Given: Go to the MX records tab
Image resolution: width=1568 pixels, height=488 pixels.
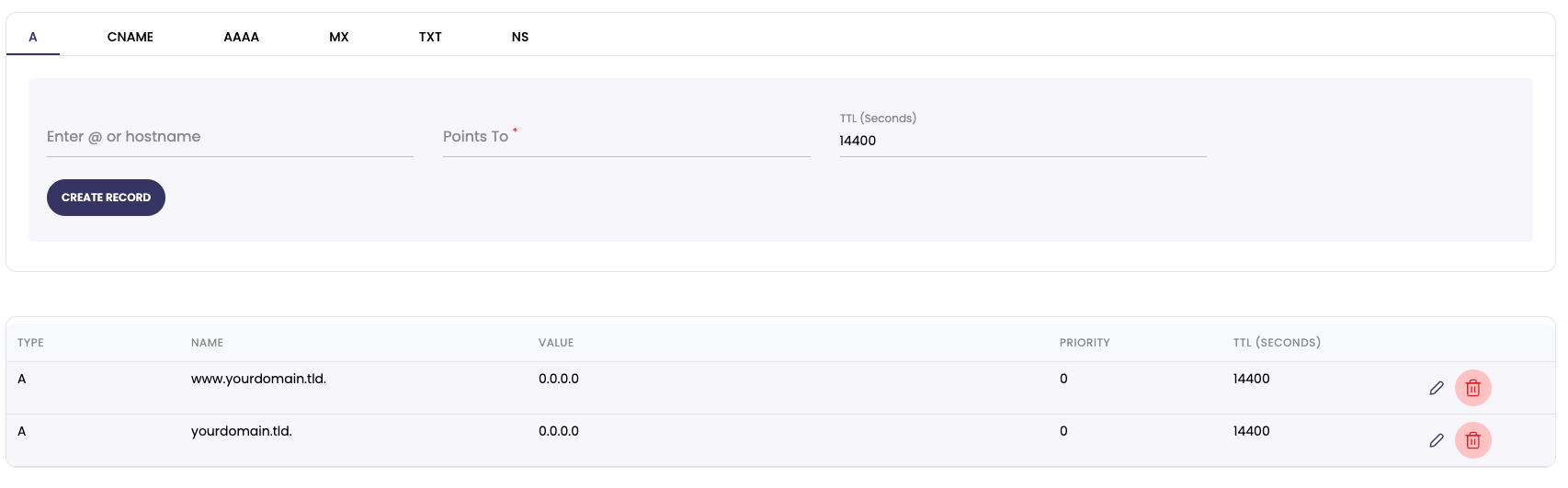Looking at the screenshot, I should pos(339,37).
